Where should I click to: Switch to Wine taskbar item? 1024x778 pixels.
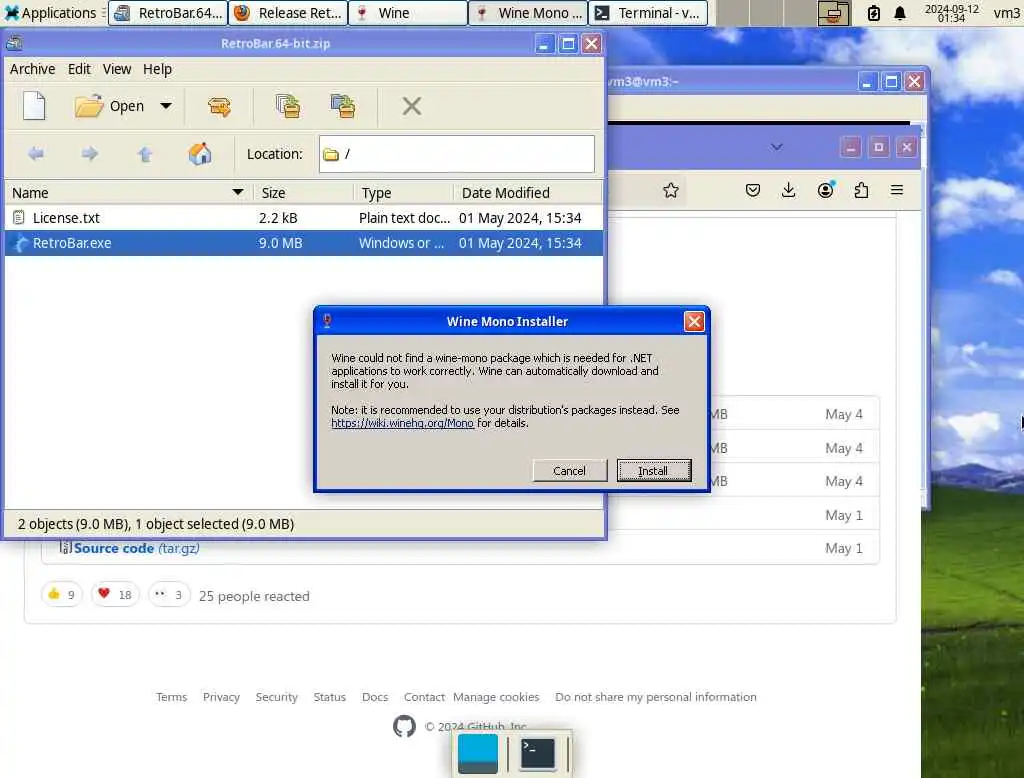(x=408, y=13)
